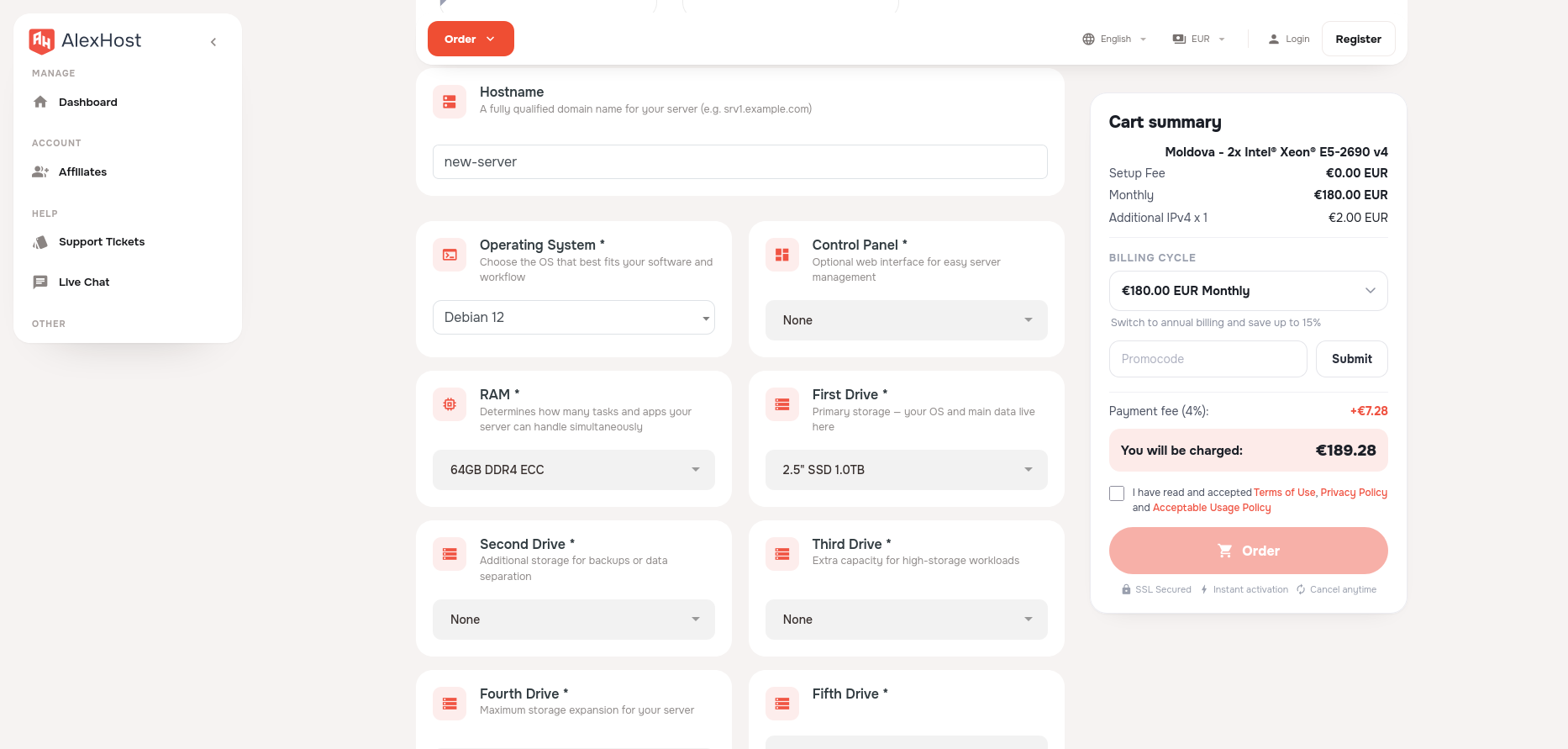Click the Cancel anytime refresh icon
Image resolution: width=1568 pixels, height=749 pixels.
click(1301, 589)
